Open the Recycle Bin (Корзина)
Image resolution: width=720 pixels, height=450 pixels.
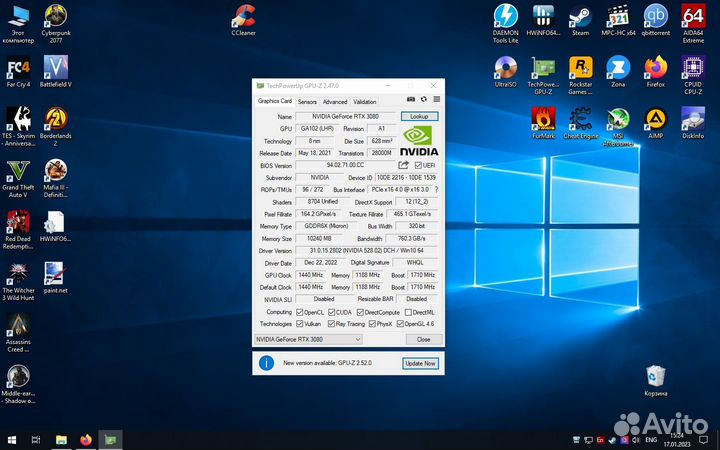click(656, 381)
